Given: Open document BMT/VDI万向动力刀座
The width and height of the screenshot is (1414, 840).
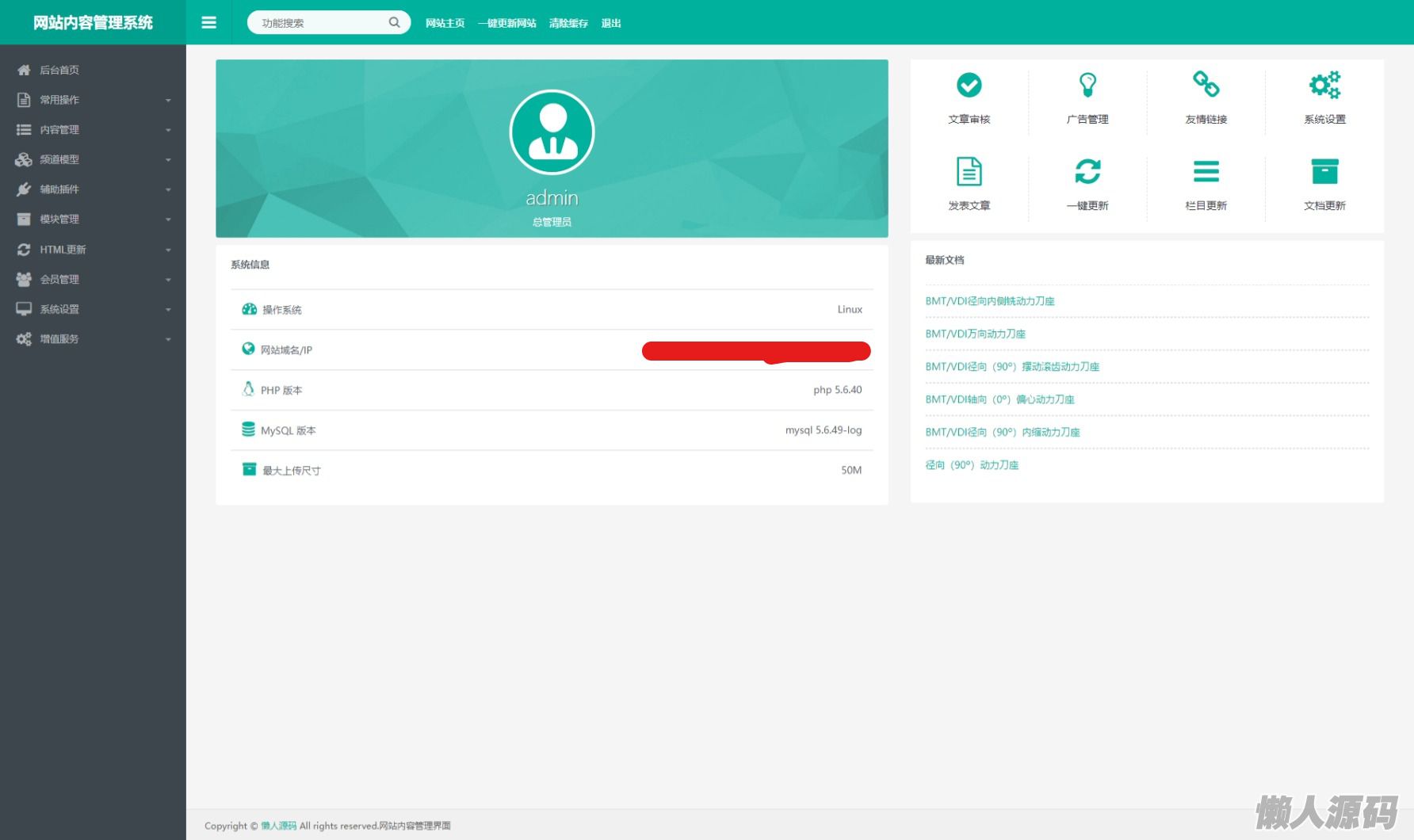Looking at the screenshot, I should 976,334.
